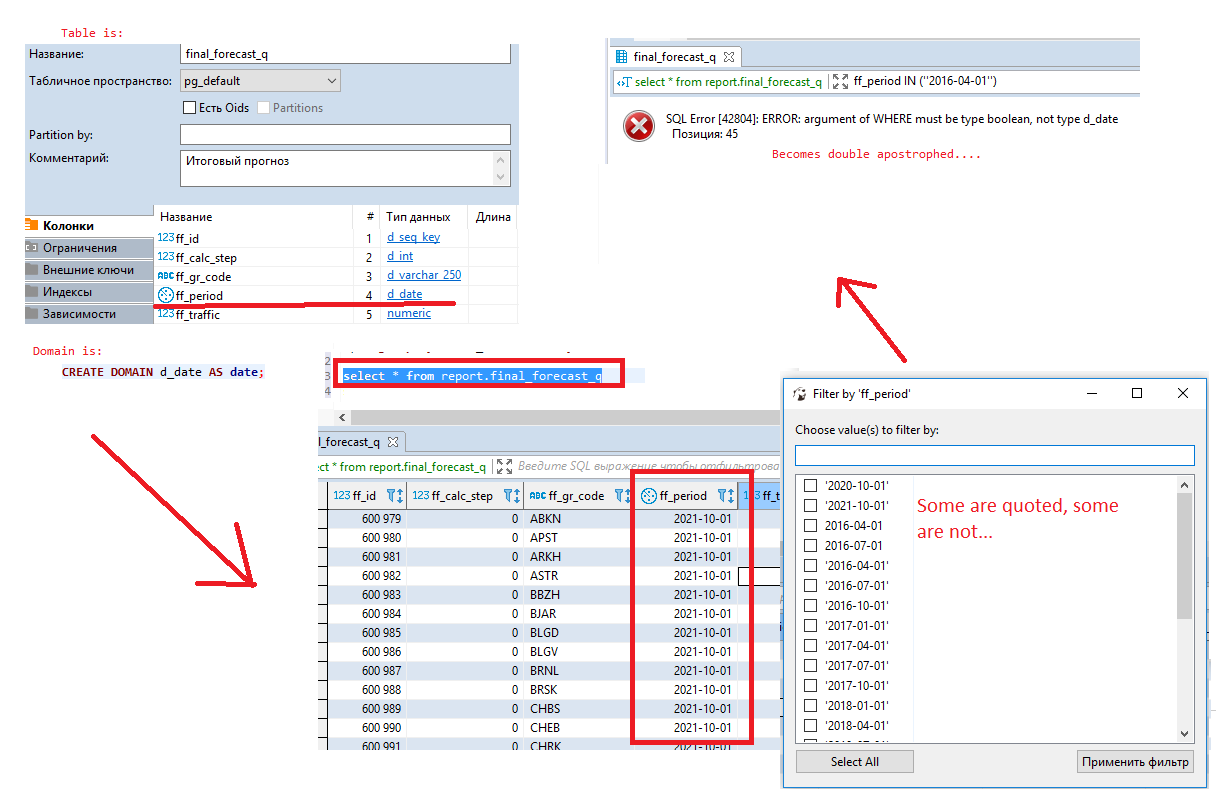Screen dimensions: 1216x796
Task: Check the '2020-10-01' filter value
Action: [x=811, y=485]
